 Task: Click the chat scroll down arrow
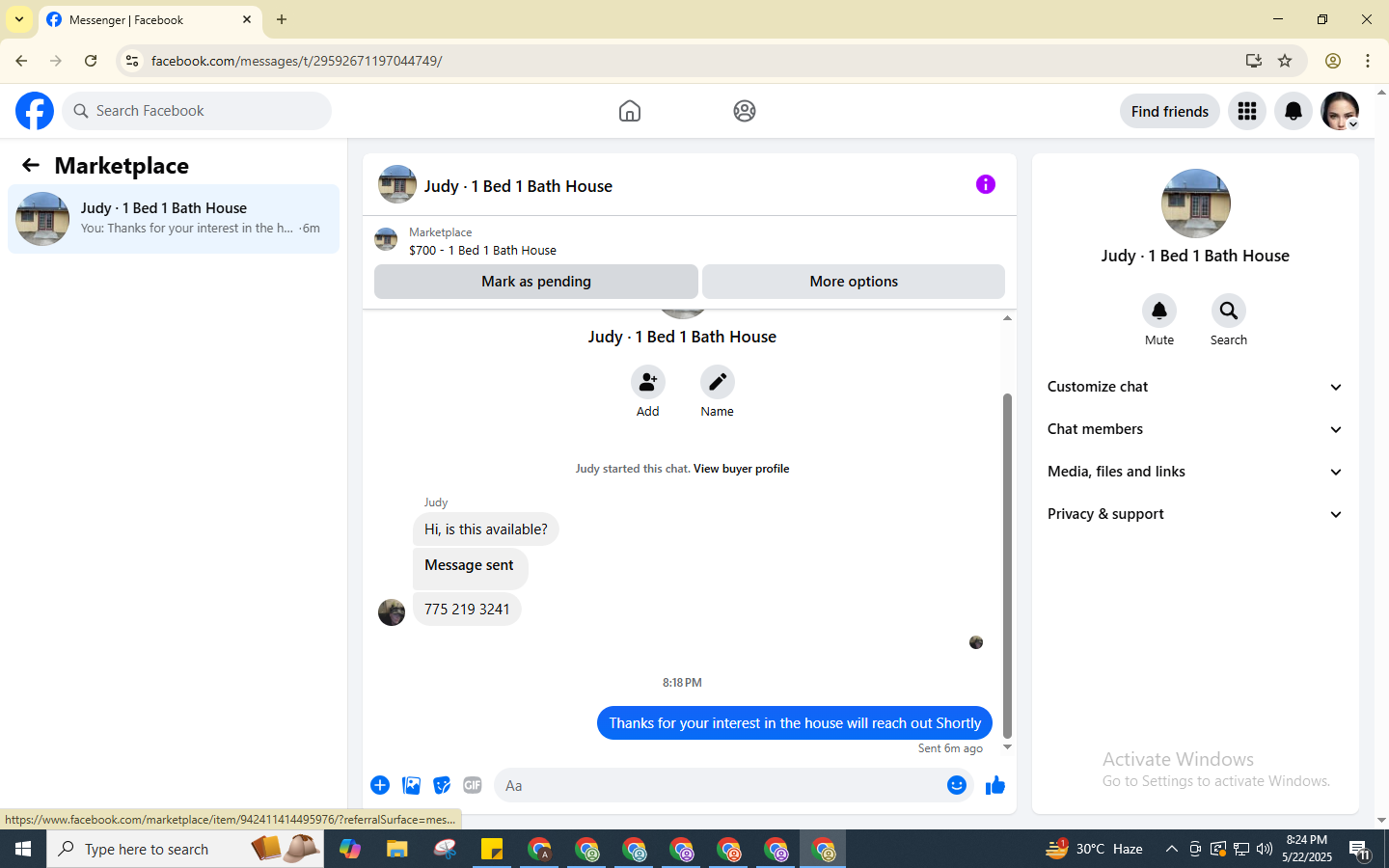point(1007,747)
